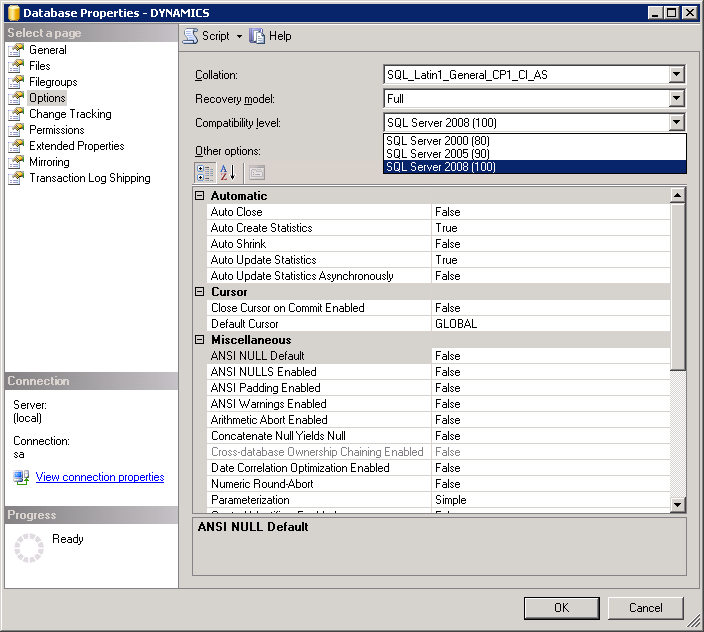Open the Help icon in toolbar

click(x=257, y=36)
